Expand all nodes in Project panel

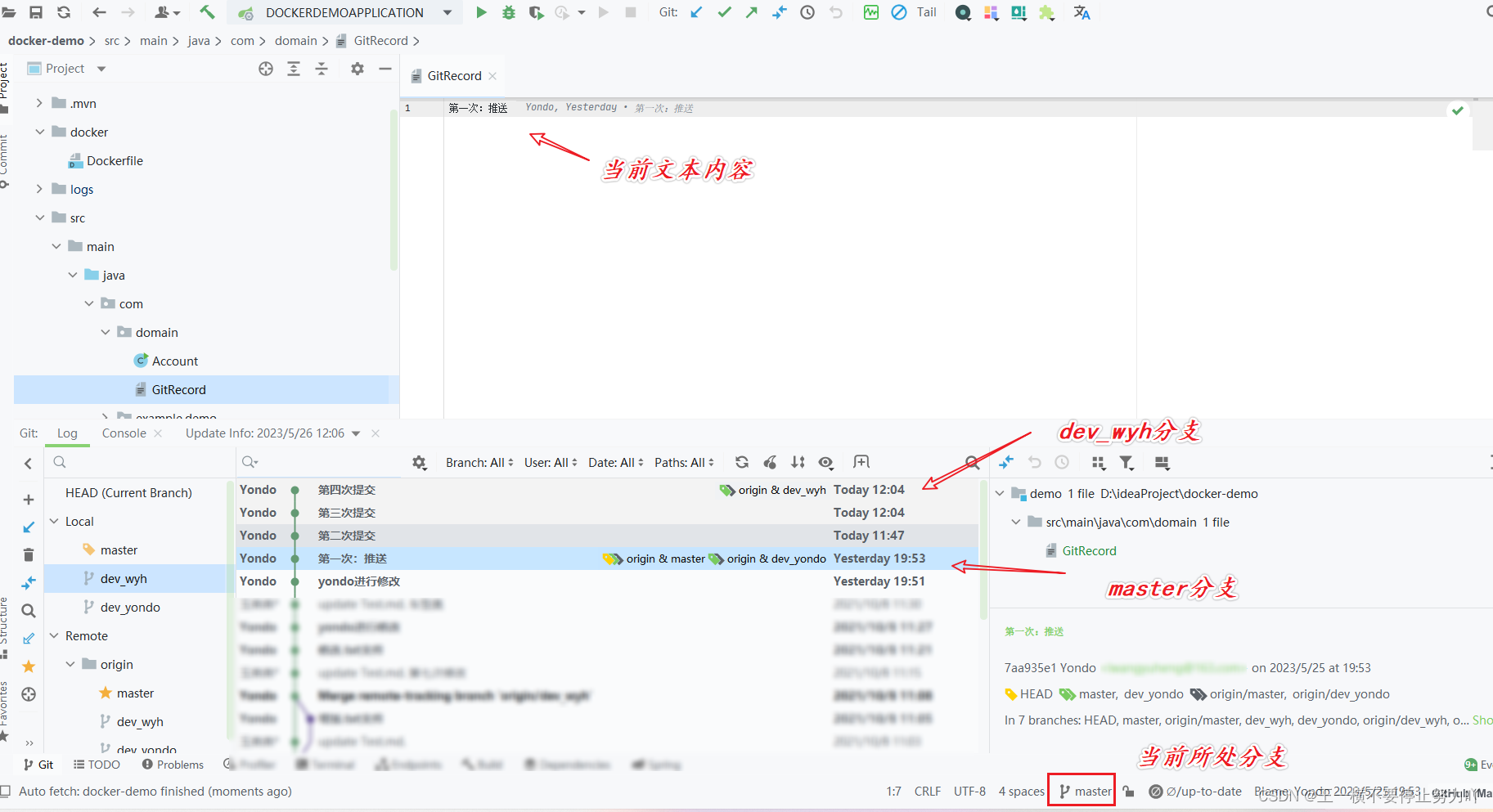coord(294,69)
